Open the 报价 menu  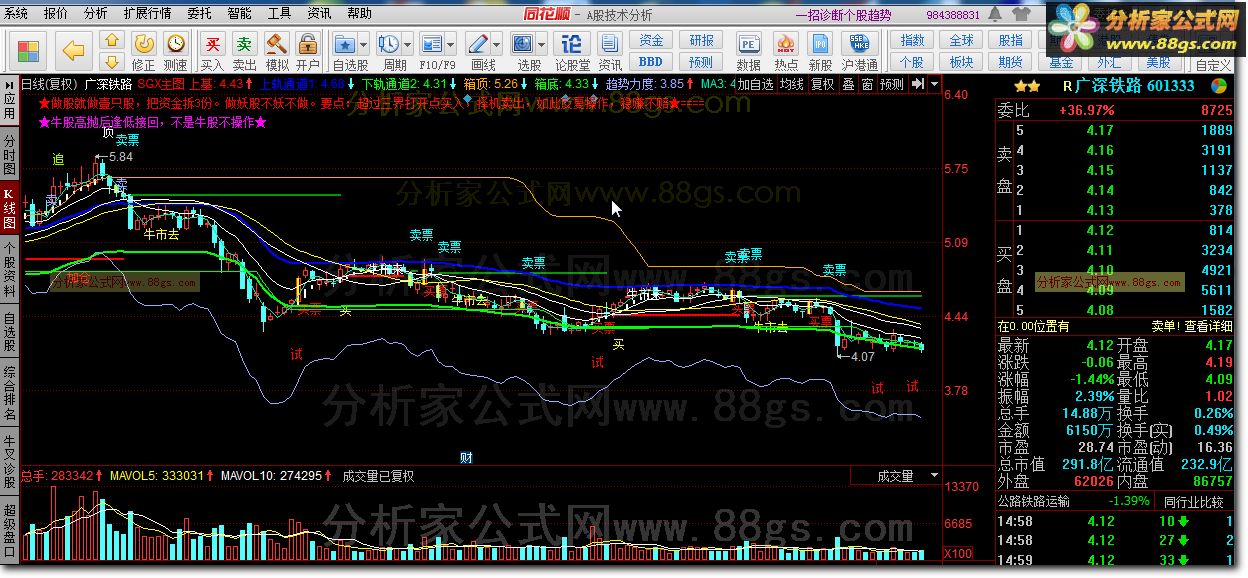click(x=56, y=14)
